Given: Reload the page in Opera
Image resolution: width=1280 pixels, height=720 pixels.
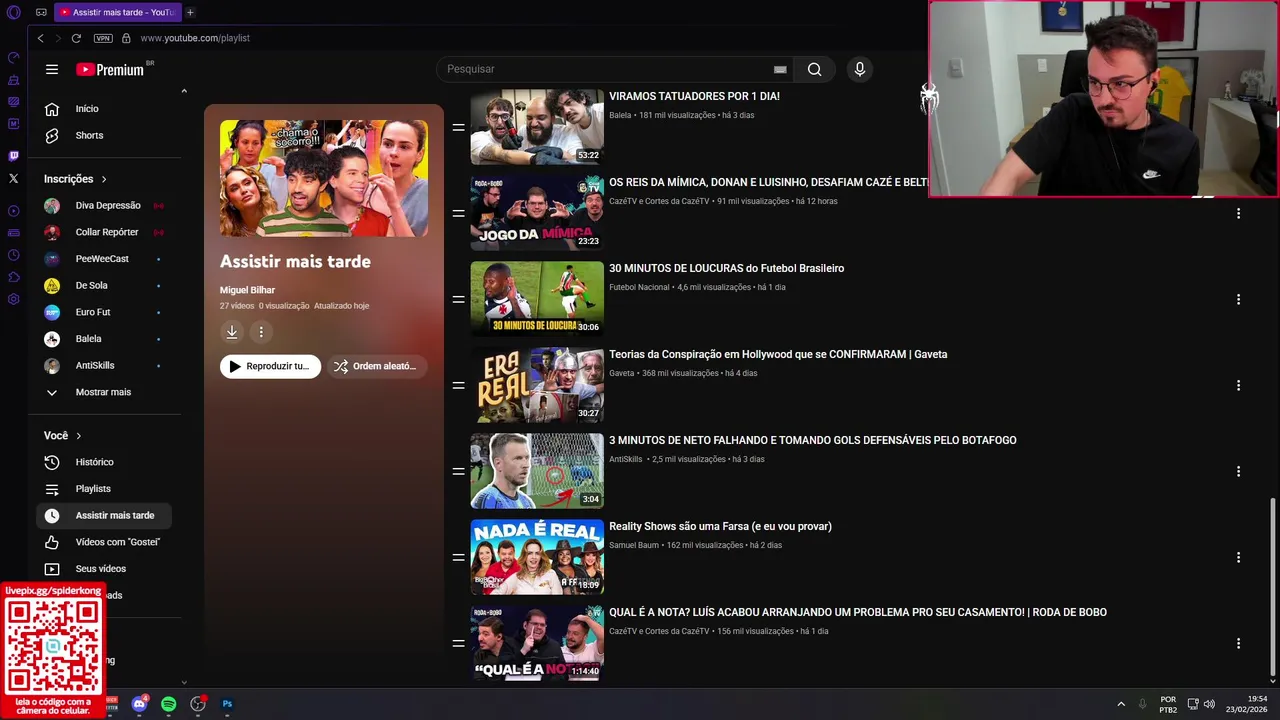Looking at the screenshot, I should click(x=76, y=38).
